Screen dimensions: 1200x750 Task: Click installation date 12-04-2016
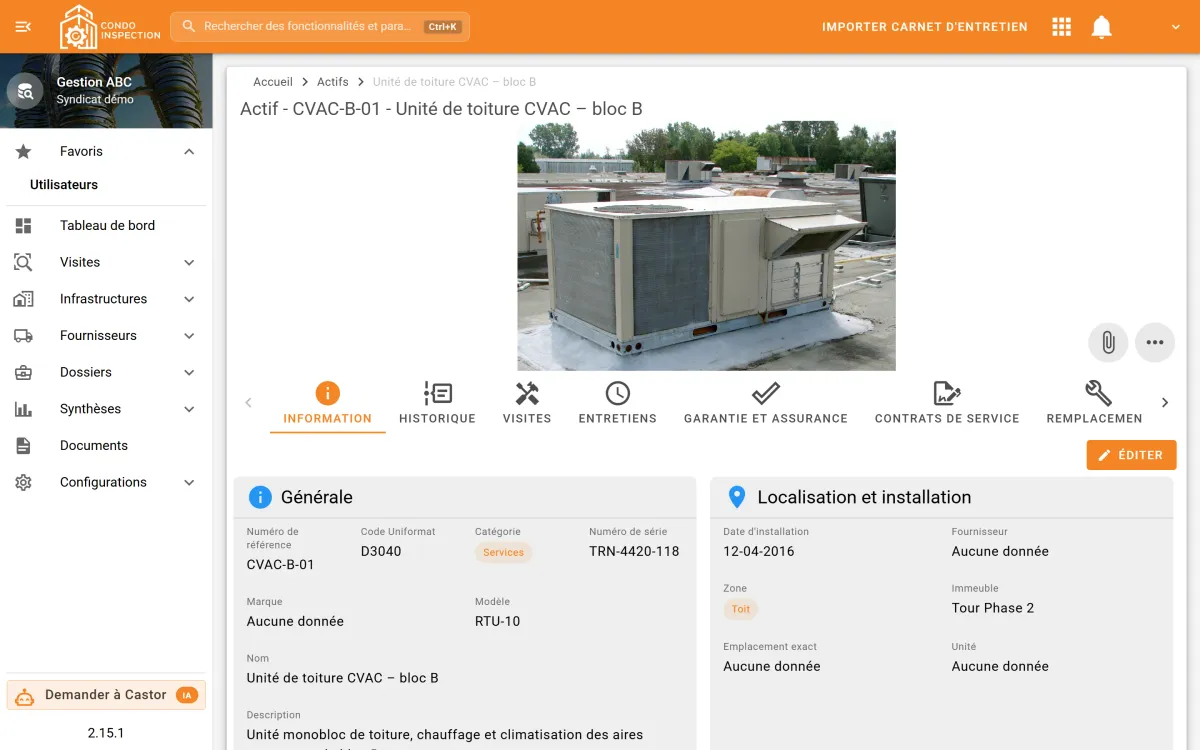point(759,551)
